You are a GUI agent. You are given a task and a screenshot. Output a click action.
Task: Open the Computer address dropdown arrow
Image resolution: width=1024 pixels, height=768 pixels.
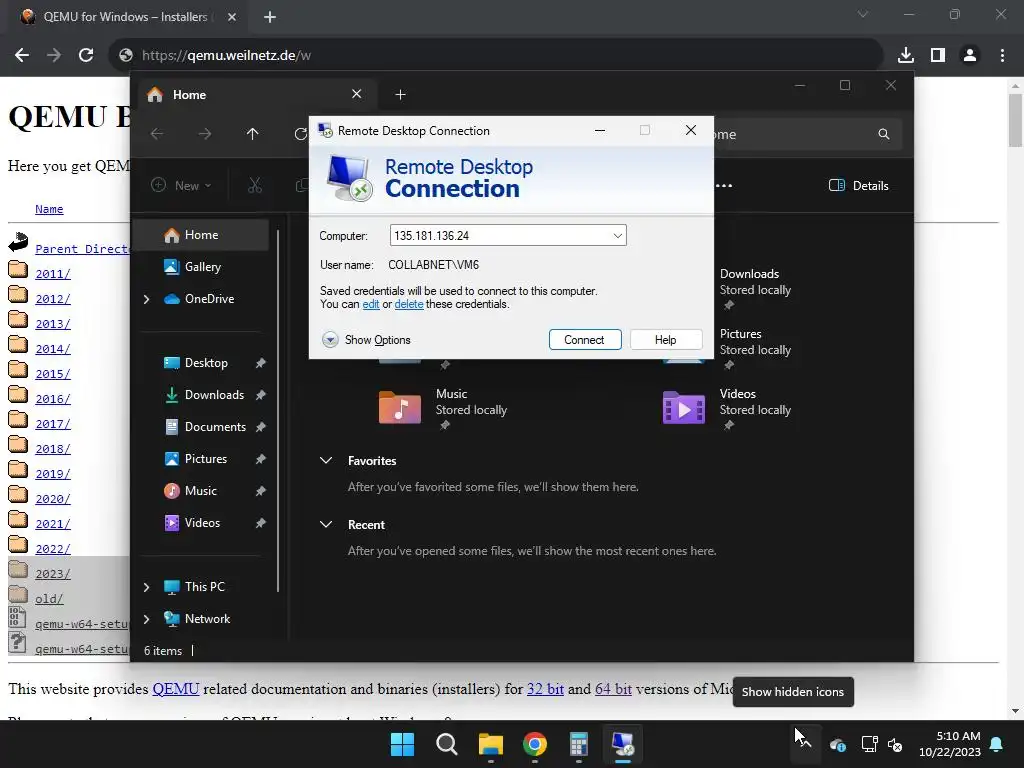tap(617, 236)
